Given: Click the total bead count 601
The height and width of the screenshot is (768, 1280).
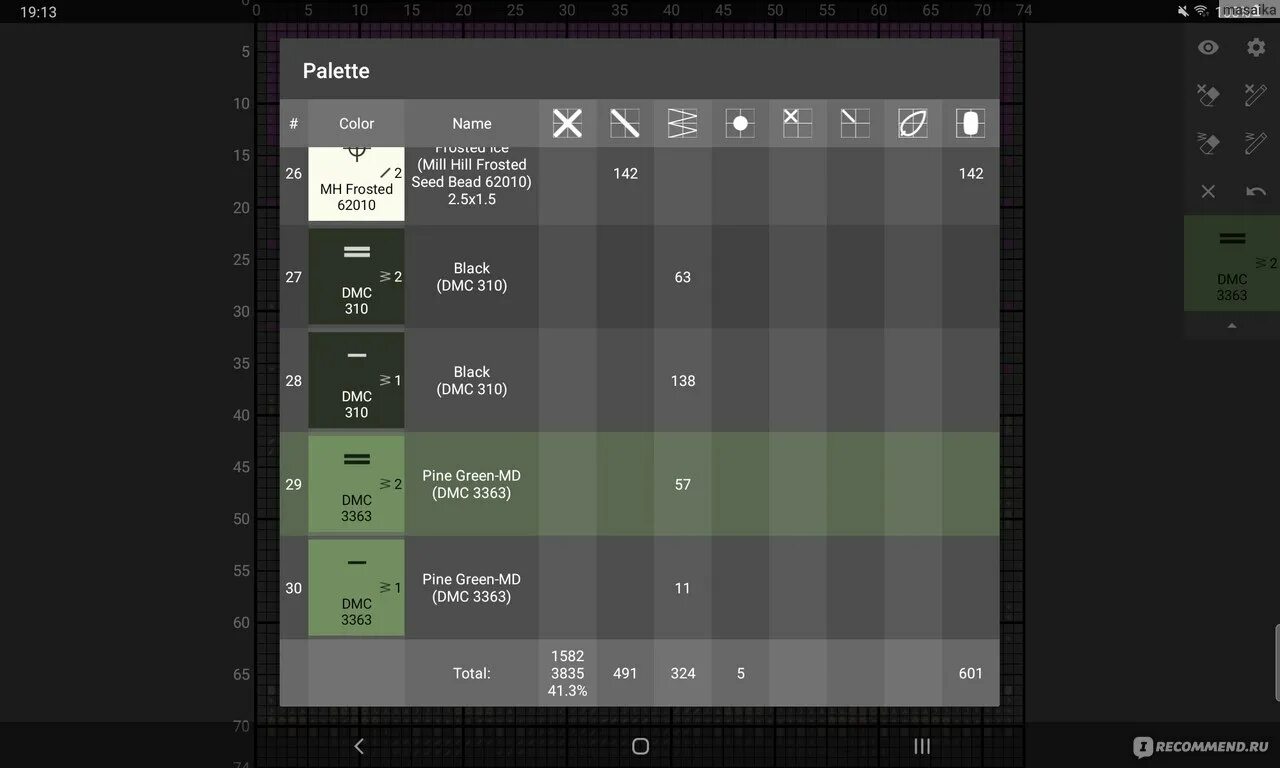Looking at the screenshot, I should click(971, 673).
